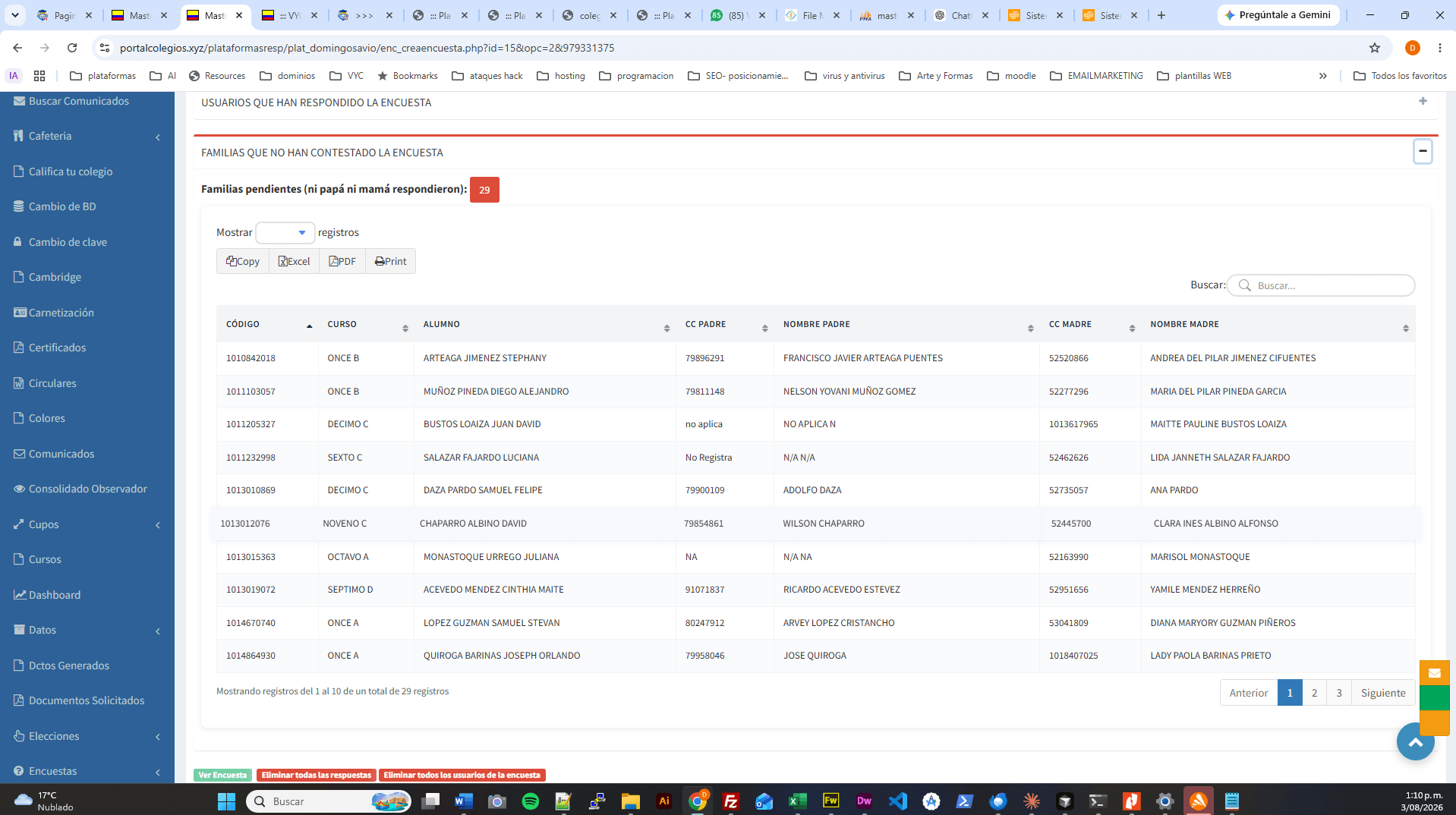1456x815 pixels.
Task: Collapse the 'Familias que no han contestado' panel
Action: 1423,151
